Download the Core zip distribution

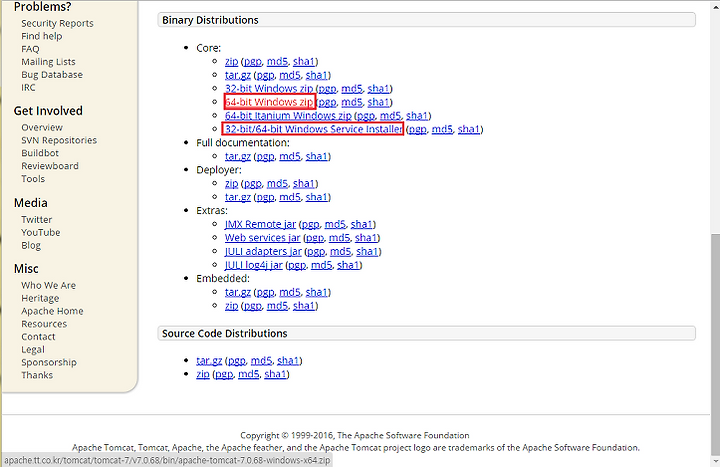pos(231,61)
